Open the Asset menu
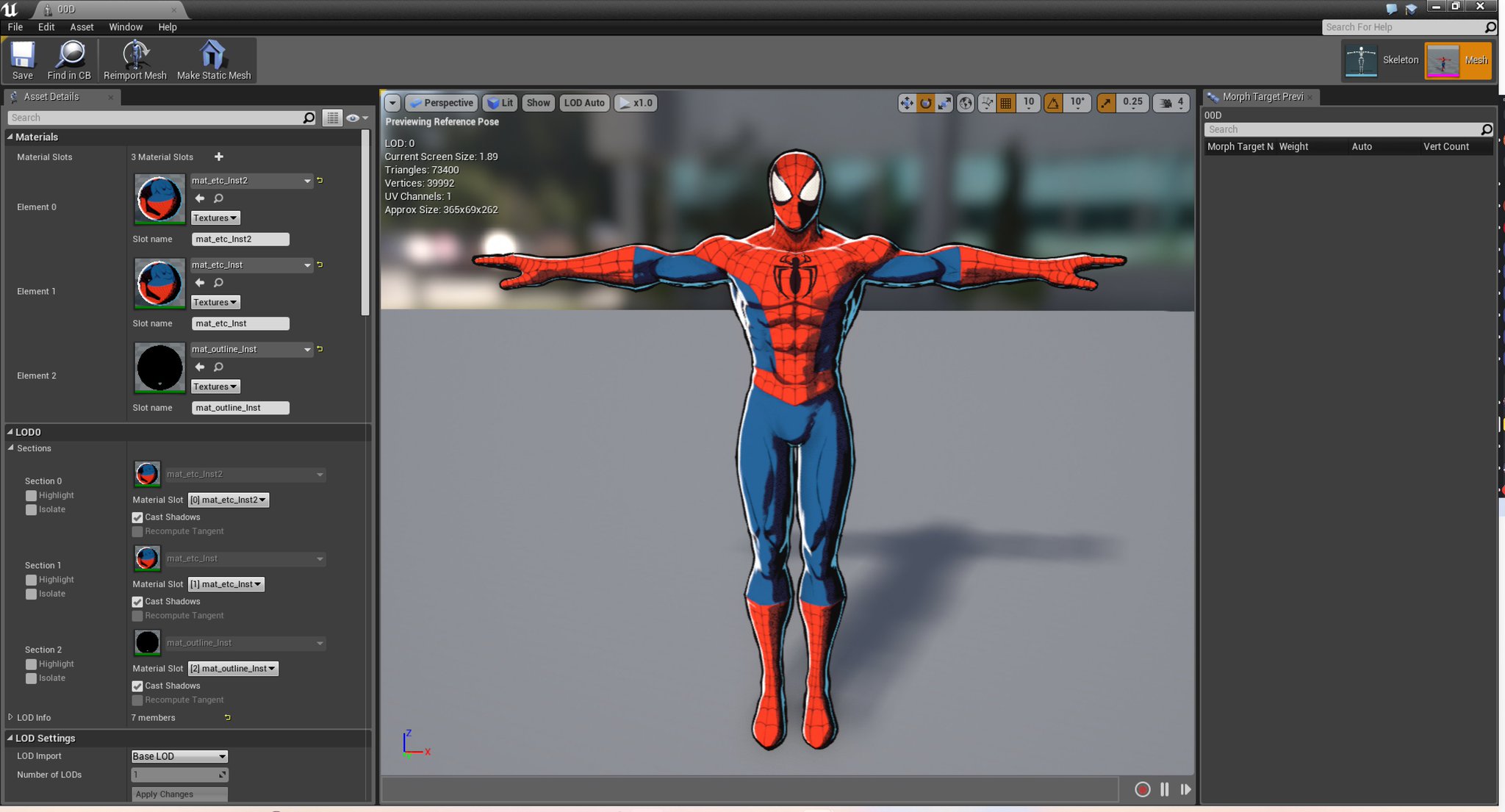The image size is (1505, 812). click(82, 27)
